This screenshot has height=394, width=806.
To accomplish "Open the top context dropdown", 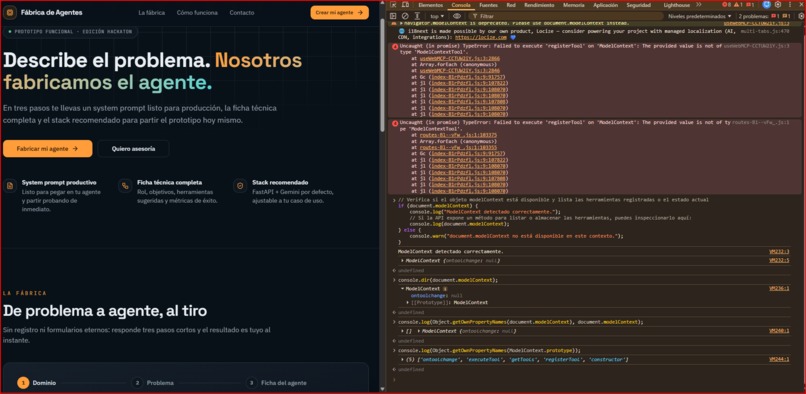I will coord(437,16).
